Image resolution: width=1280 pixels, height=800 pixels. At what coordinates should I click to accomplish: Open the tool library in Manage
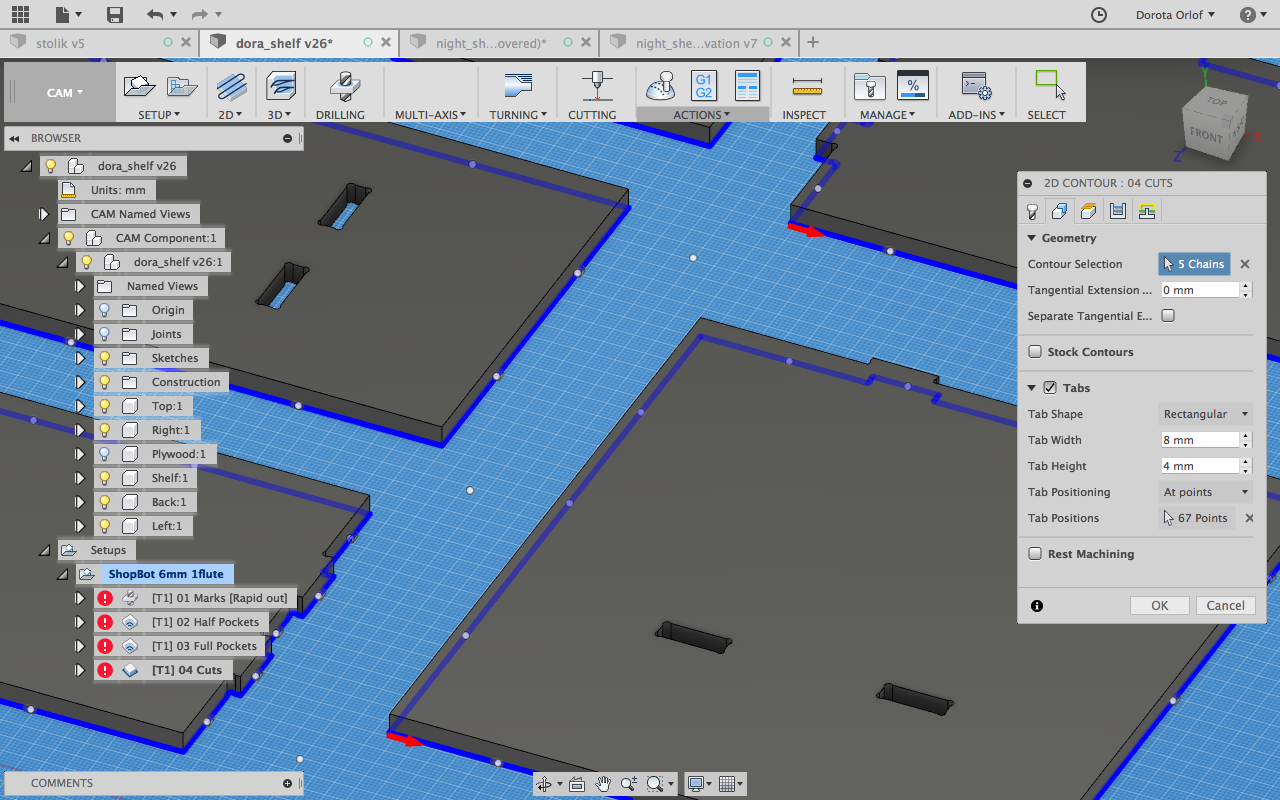[x=870, y=86]
